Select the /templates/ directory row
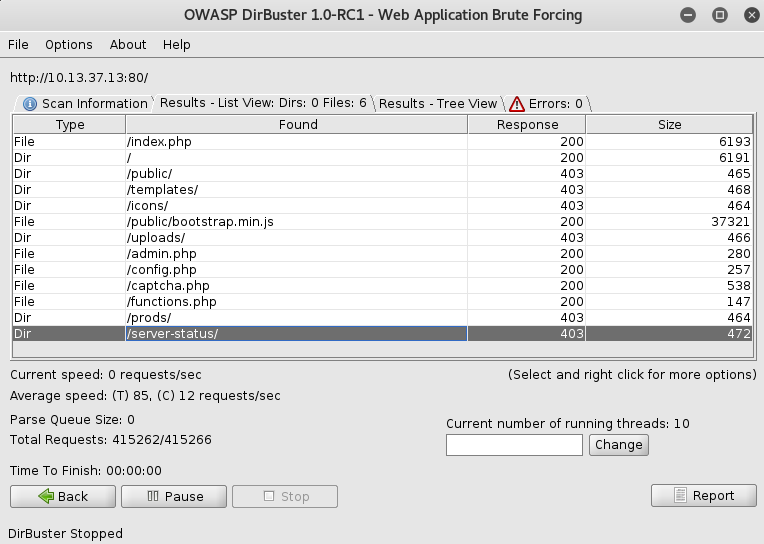The image size is (764, 544). [382, 190]
